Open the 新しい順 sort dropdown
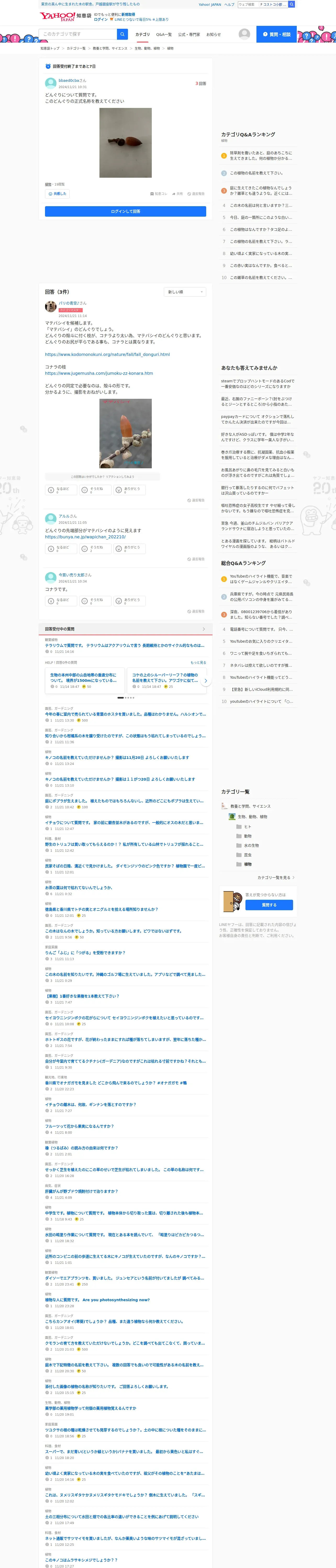 click(x=185, y=292)
